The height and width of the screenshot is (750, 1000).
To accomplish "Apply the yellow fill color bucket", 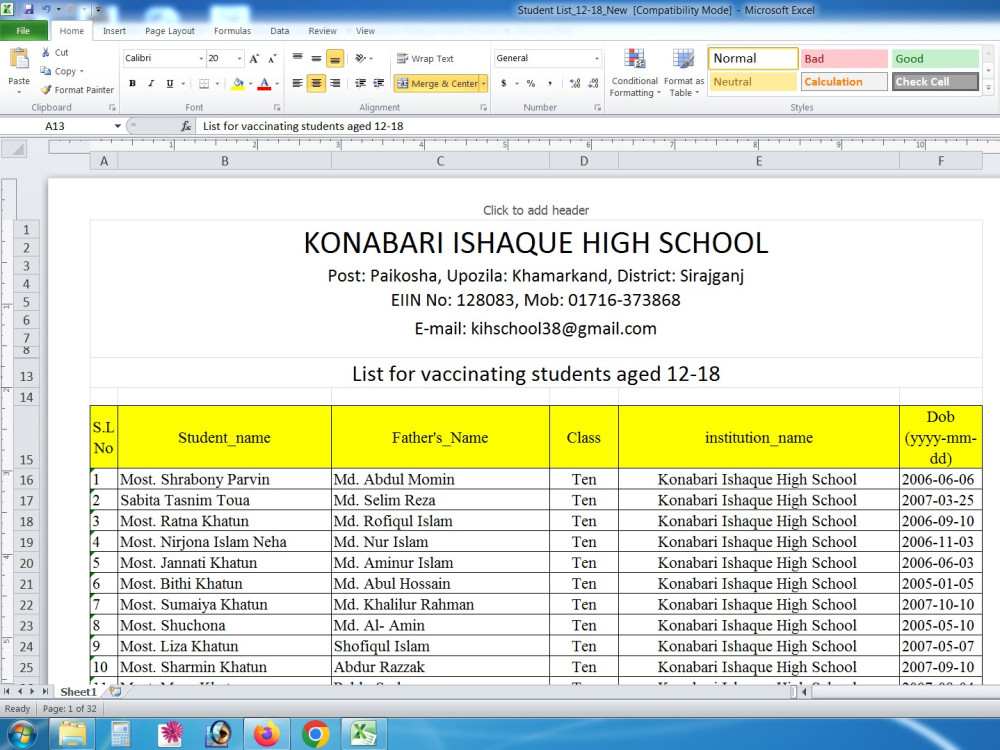I will pos(238,84).
